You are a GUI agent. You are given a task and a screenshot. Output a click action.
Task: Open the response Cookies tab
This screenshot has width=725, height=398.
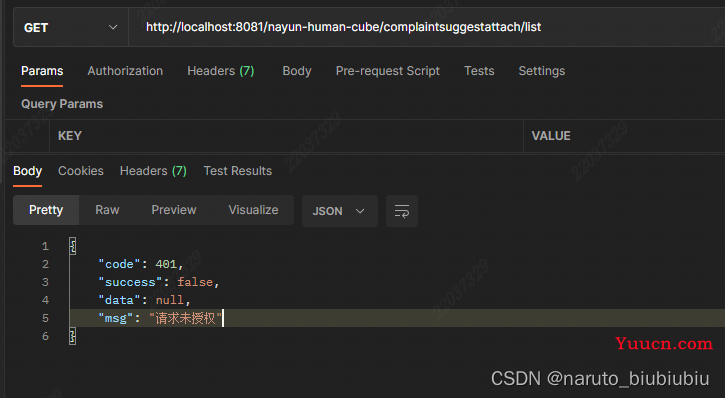tap(80, 171)
